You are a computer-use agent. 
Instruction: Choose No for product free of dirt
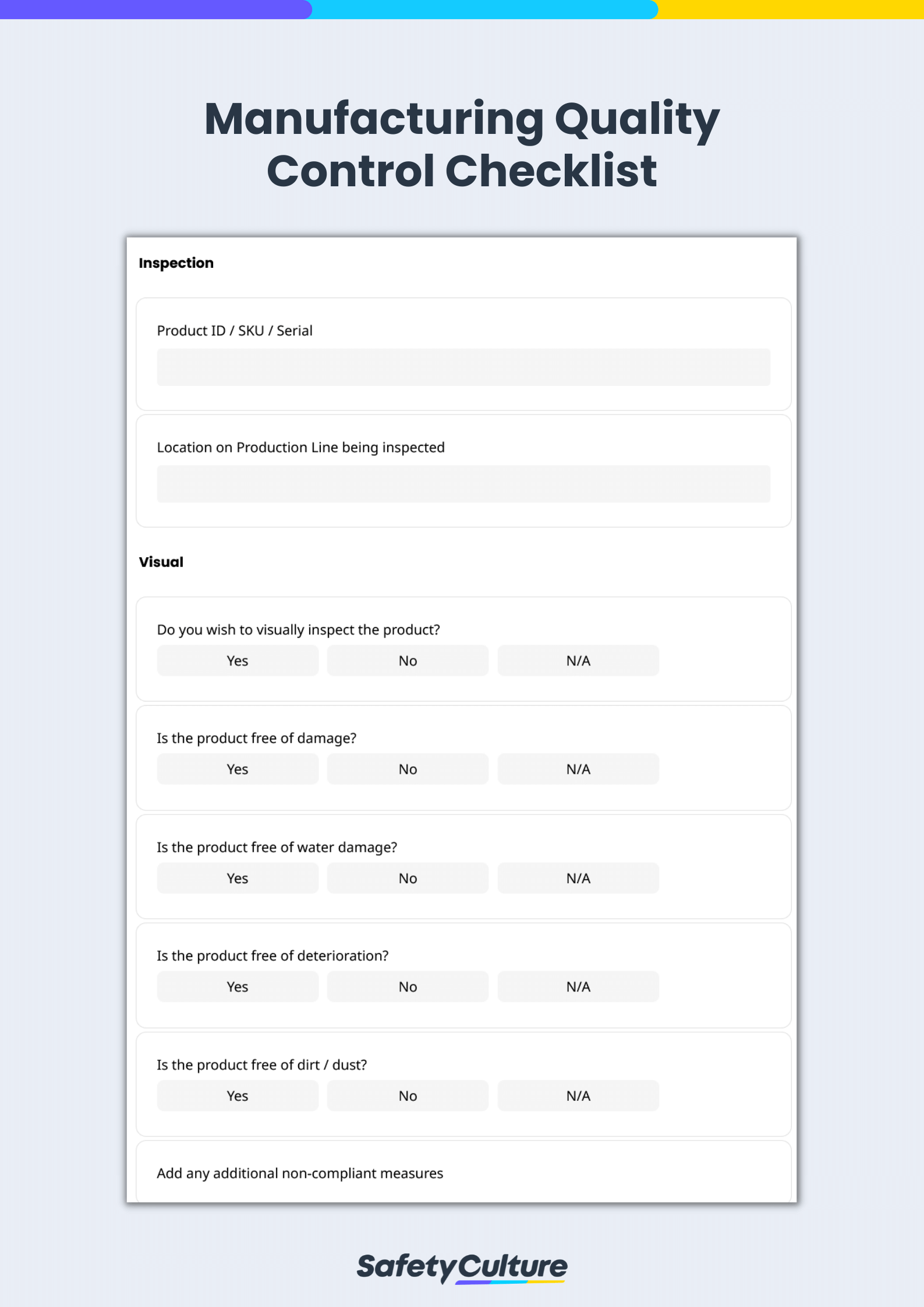408,1096
